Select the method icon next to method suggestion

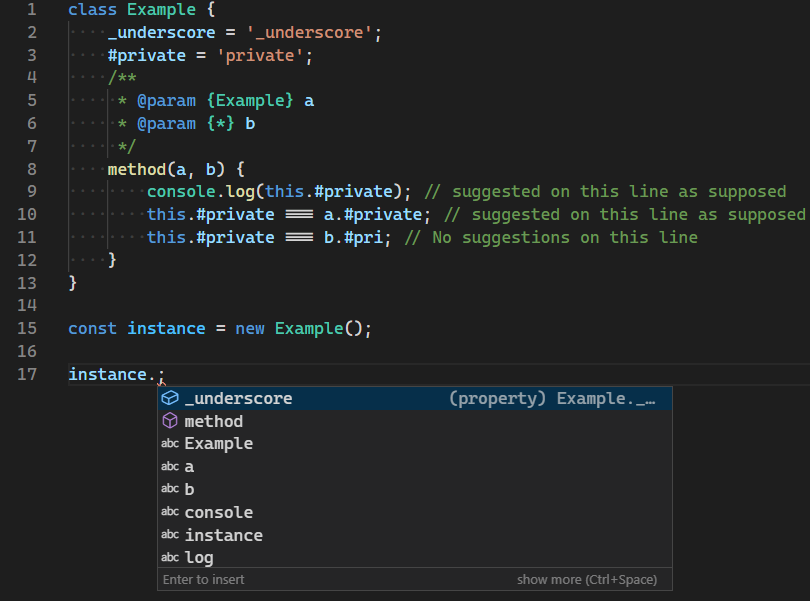[x=168, y=421]
